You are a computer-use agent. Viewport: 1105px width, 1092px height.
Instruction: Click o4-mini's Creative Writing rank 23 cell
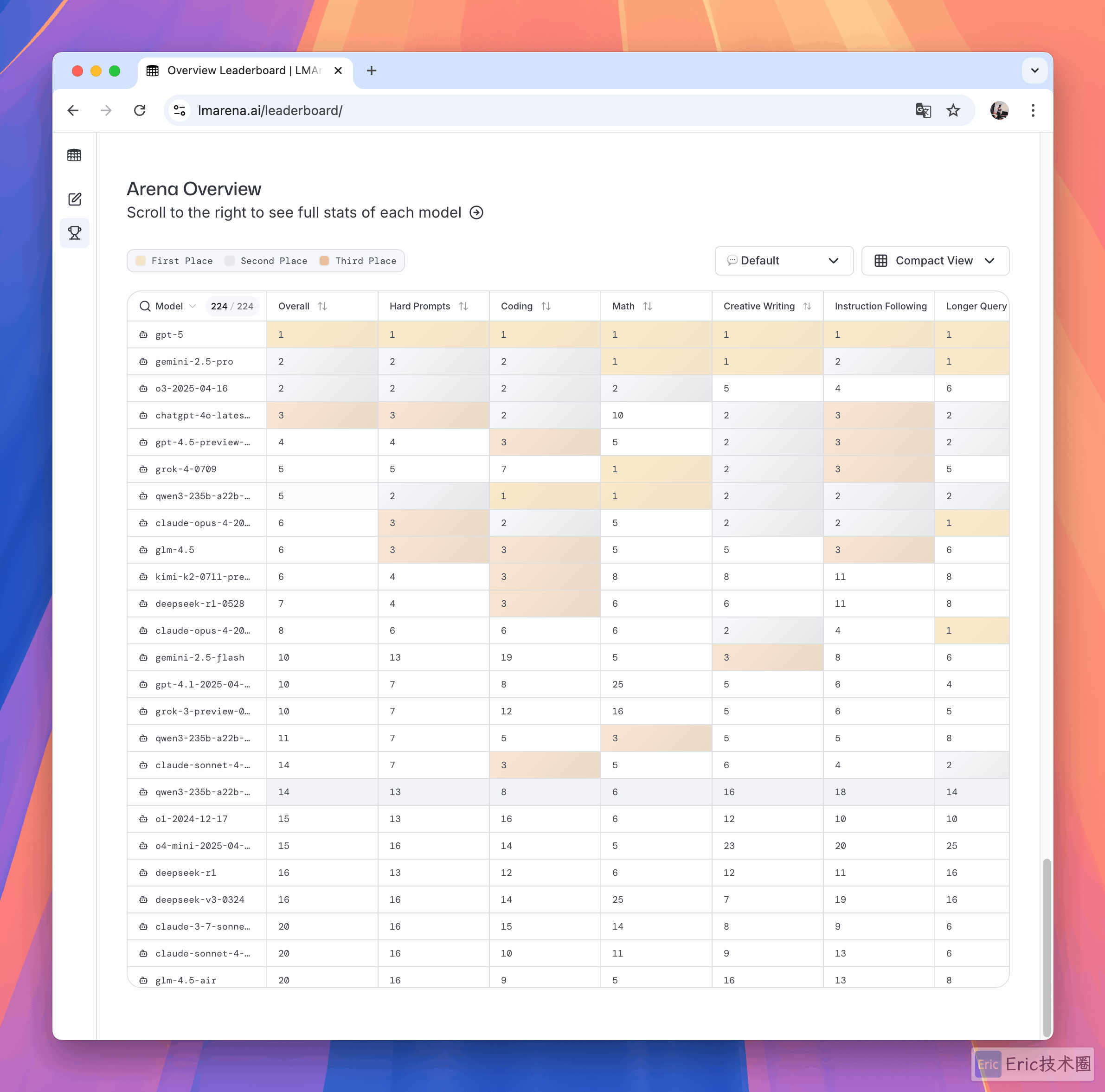pyautogui.click(x=768, y=846)
